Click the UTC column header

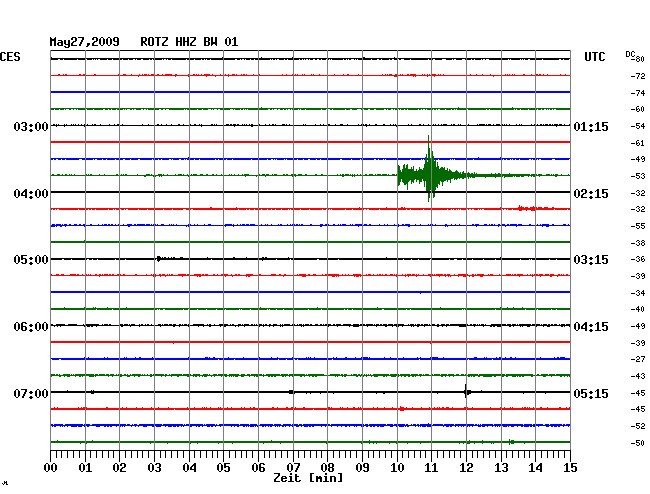[595, 57]
